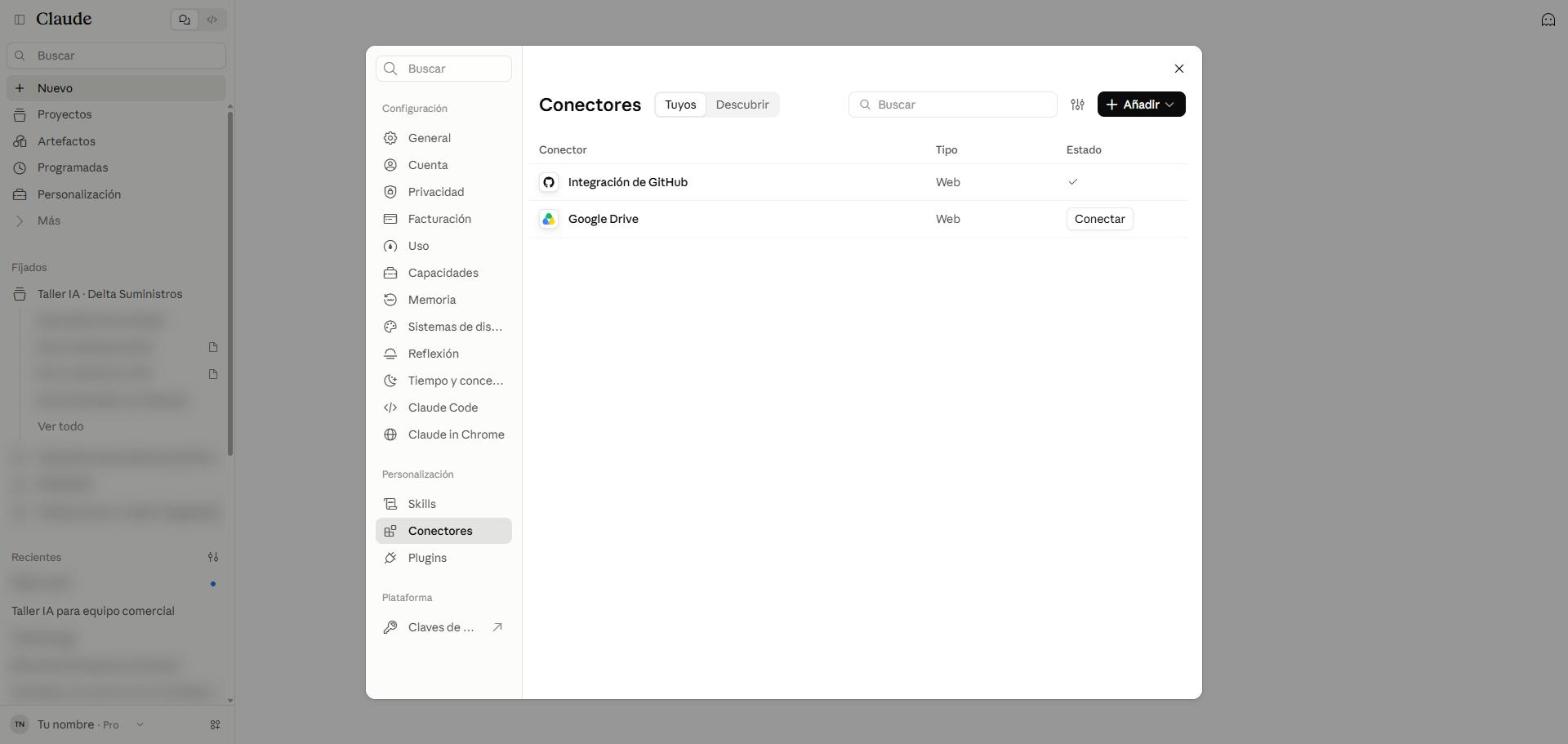
Task: Click the Cuenta person icon
Action: click(390, 165)
